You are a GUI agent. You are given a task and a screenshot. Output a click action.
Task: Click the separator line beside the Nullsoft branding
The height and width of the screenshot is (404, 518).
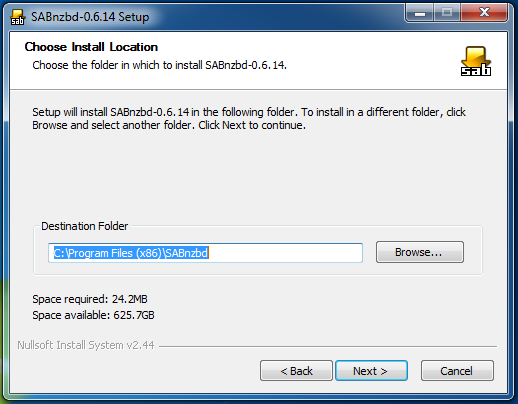point(328,346)
